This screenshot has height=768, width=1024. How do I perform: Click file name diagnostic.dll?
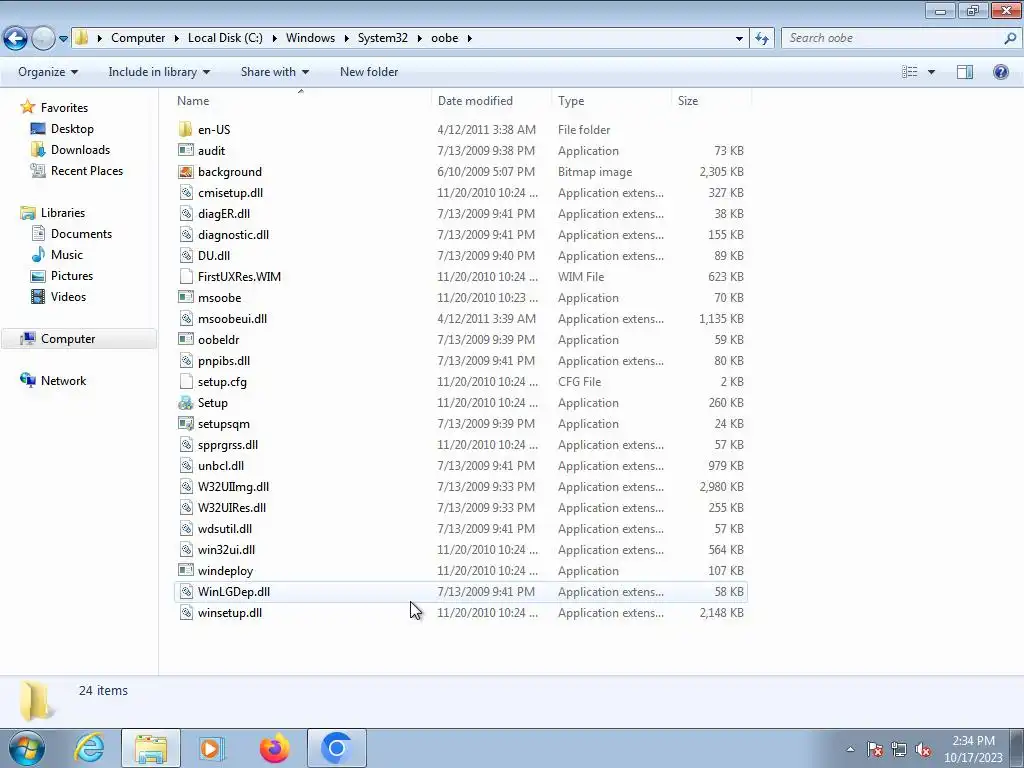tap(233, 234)
